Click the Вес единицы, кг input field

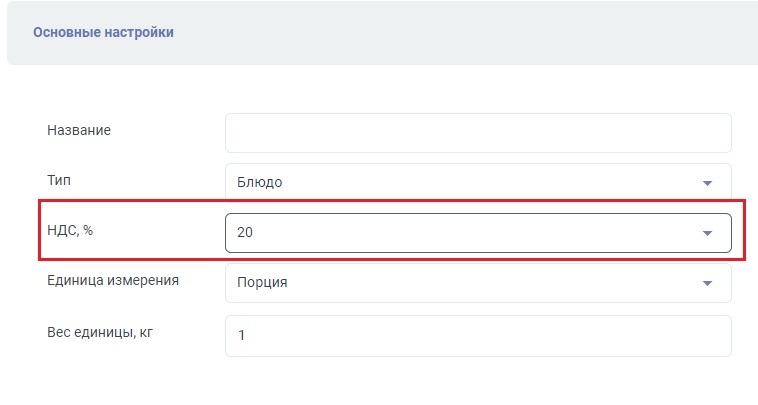pyautogui.click(x=478, y=336)
